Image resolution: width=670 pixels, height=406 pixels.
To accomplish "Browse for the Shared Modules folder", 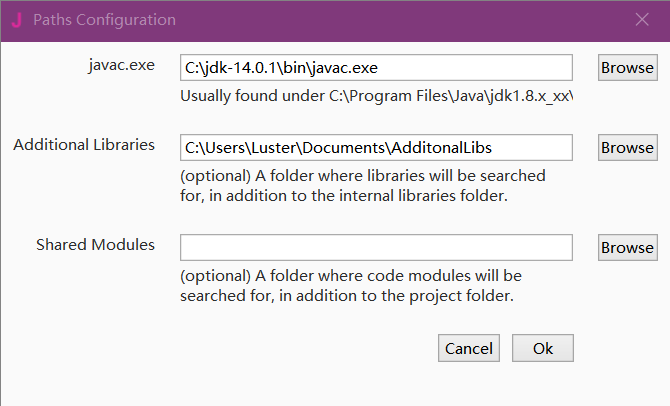I will (627, 248).
